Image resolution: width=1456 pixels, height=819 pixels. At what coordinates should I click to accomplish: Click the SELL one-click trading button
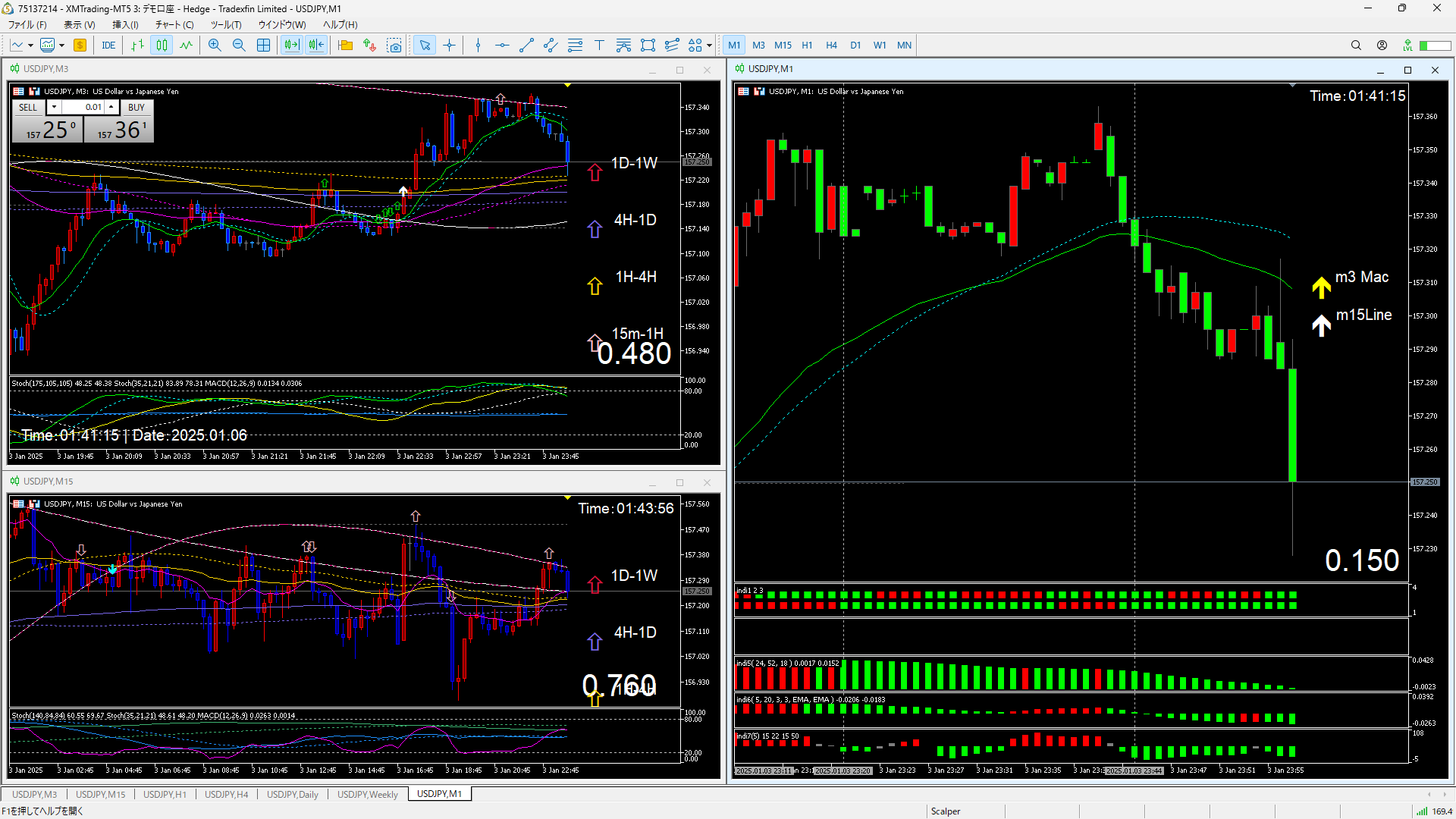pyautogui.click(x=28, y=107)
